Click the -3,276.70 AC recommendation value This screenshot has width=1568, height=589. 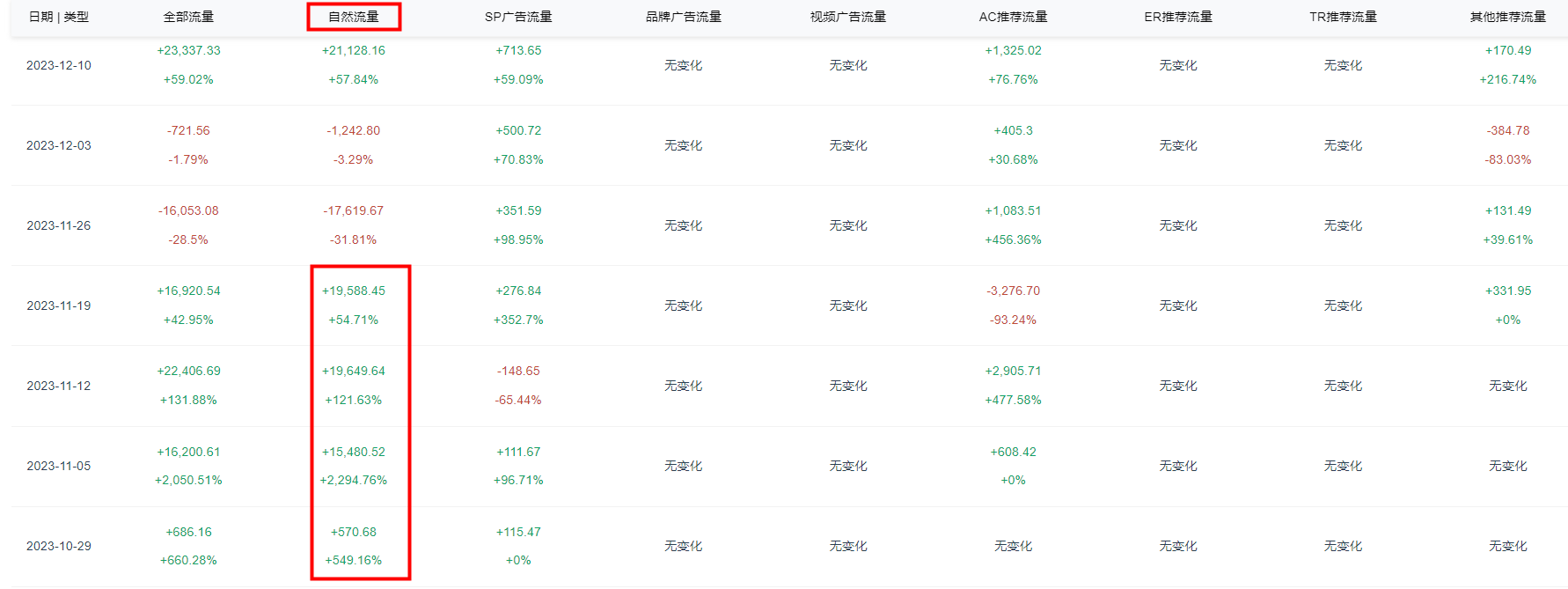coord(1014,291)
